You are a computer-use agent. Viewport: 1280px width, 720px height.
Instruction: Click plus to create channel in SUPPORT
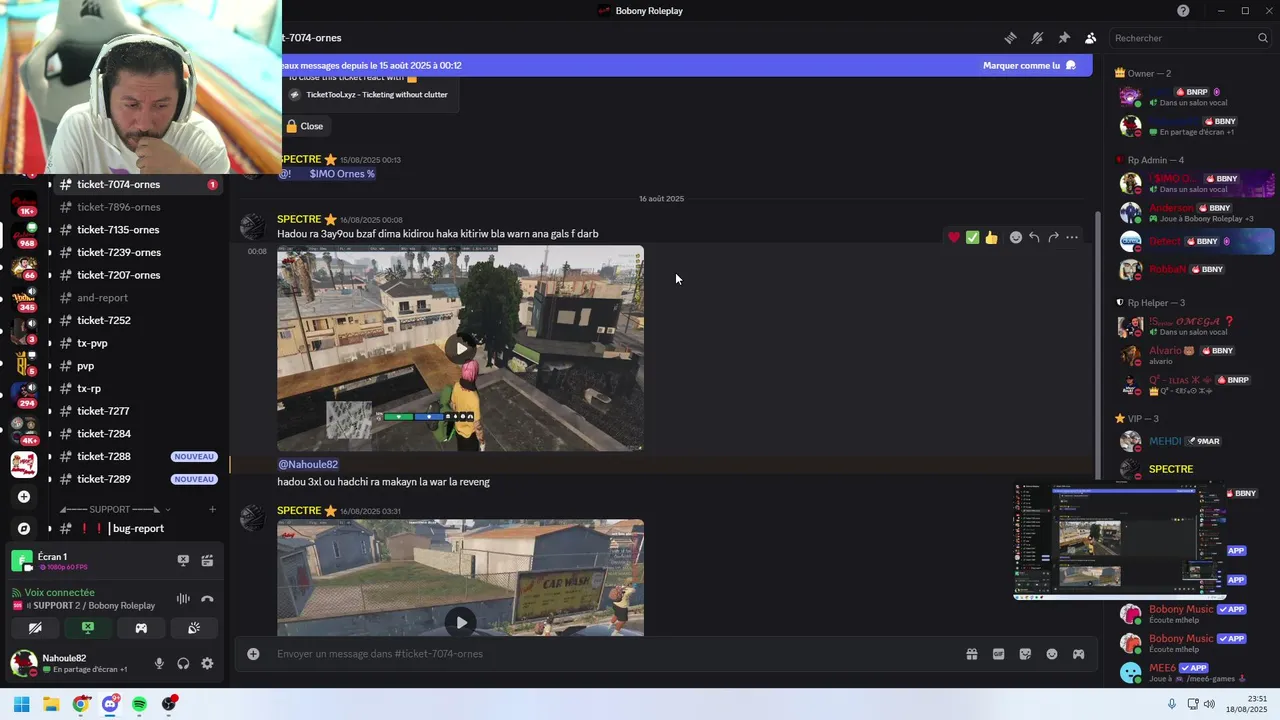point(212,510)
